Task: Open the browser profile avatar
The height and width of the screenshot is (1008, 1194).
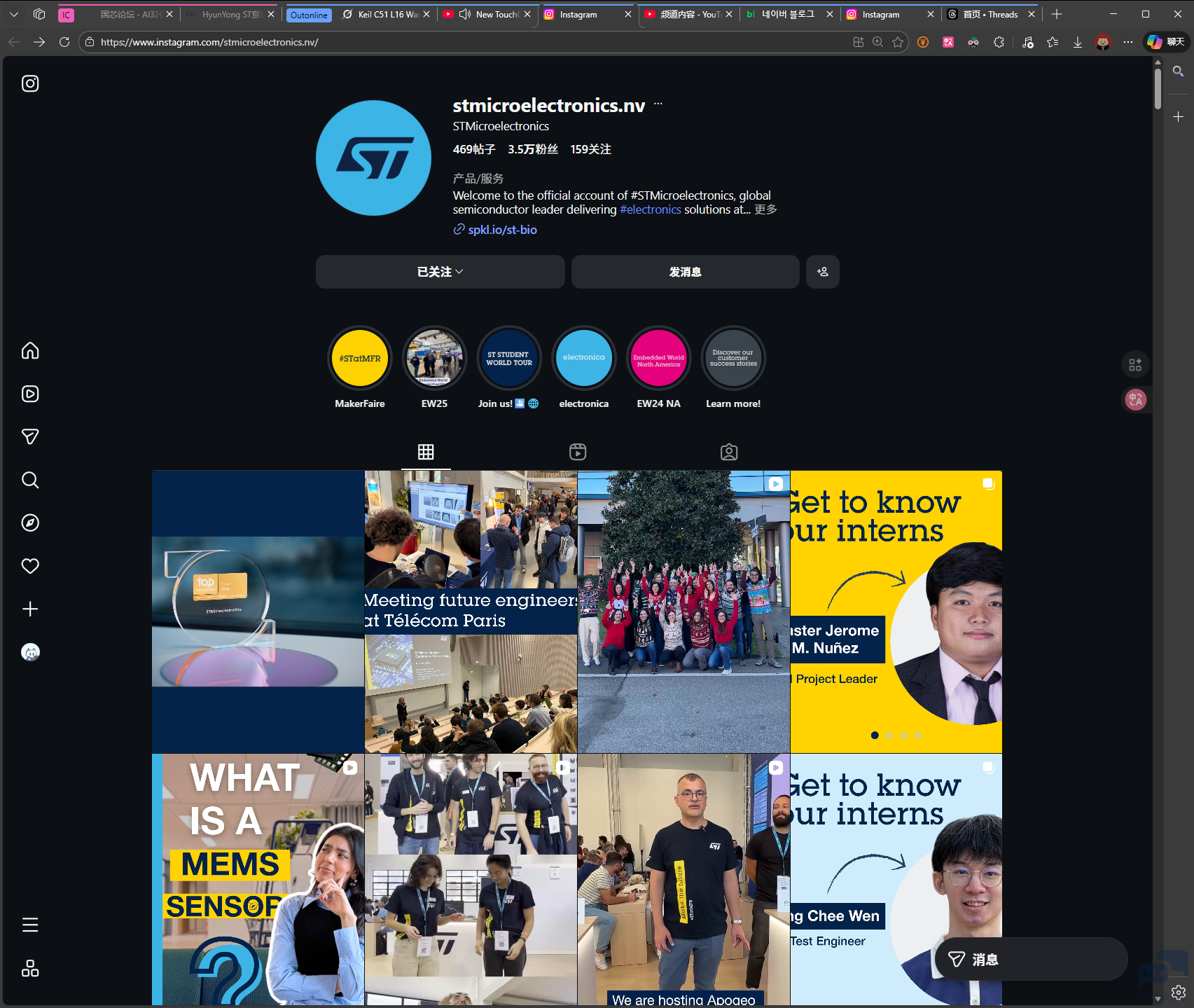Action: 1103,42
